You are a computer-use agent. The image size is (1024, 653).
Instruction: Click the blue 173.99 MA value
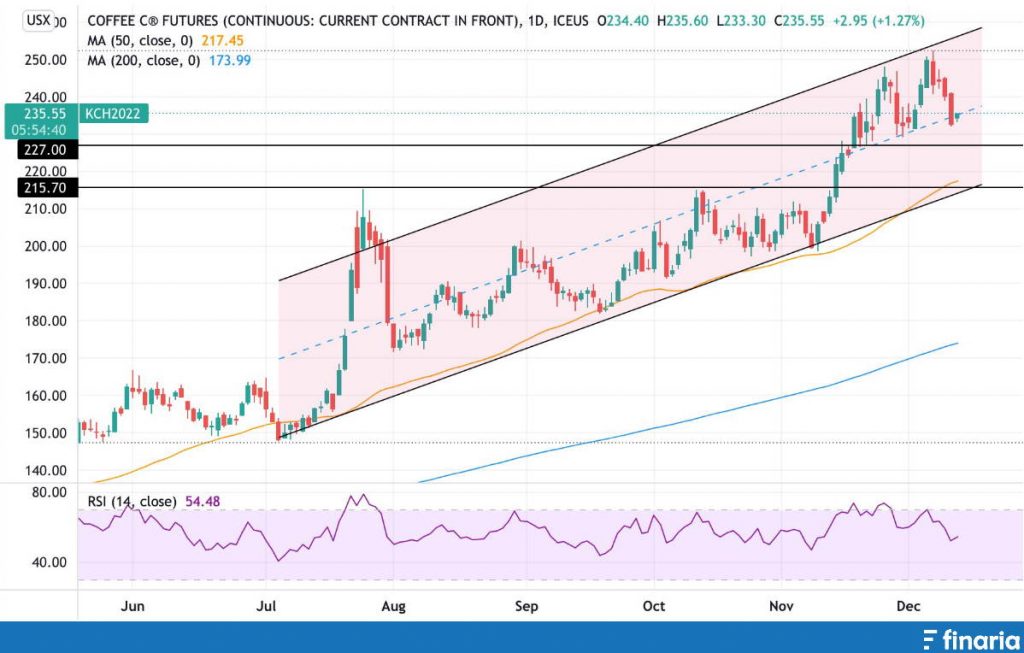pyautogui.click(x=229, y=61)
